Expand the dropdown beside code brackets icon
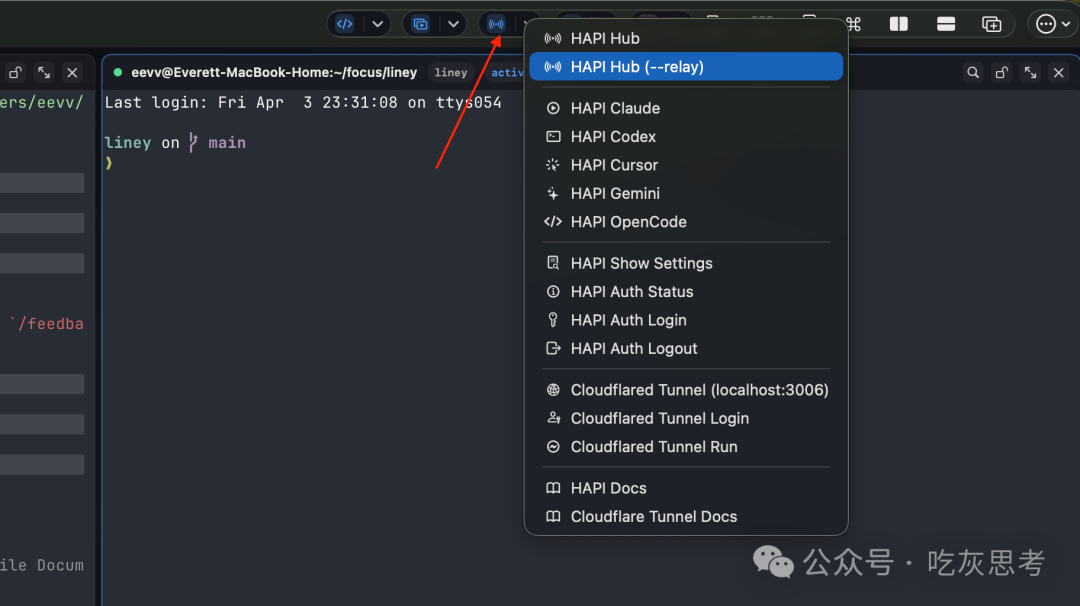This screenshot has height=606, width=1080. (377, 24)
